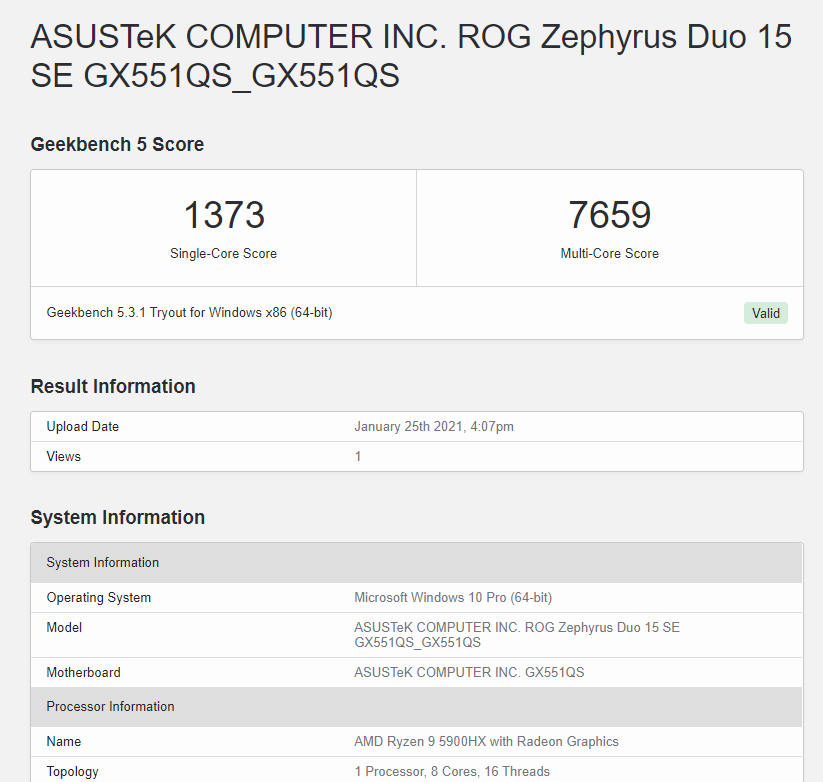
Task: Select the date January 25th 2021, 4:07pm
Action: pyautogui.click(x=434, y=427)
